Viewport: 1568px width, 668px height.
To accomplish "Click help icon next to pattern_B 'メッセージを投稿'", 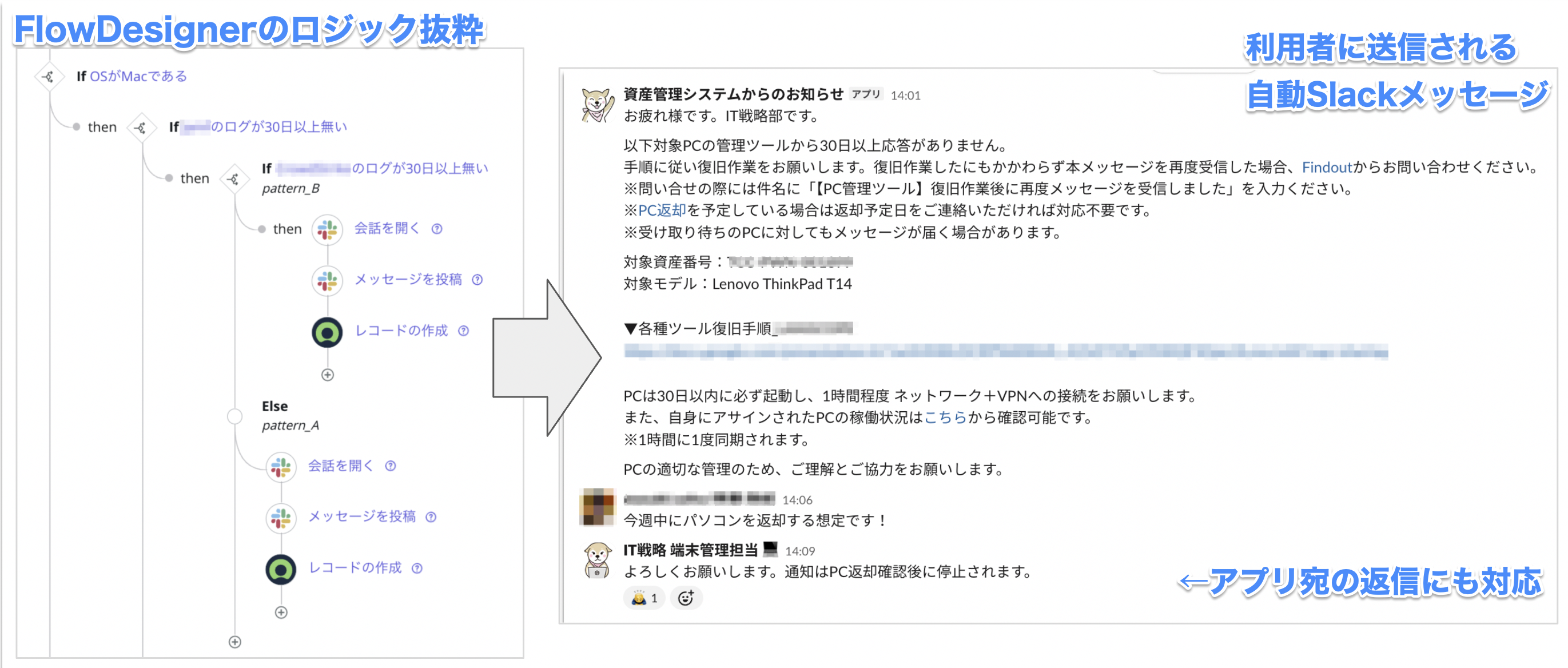I will [x=478, y=280].
